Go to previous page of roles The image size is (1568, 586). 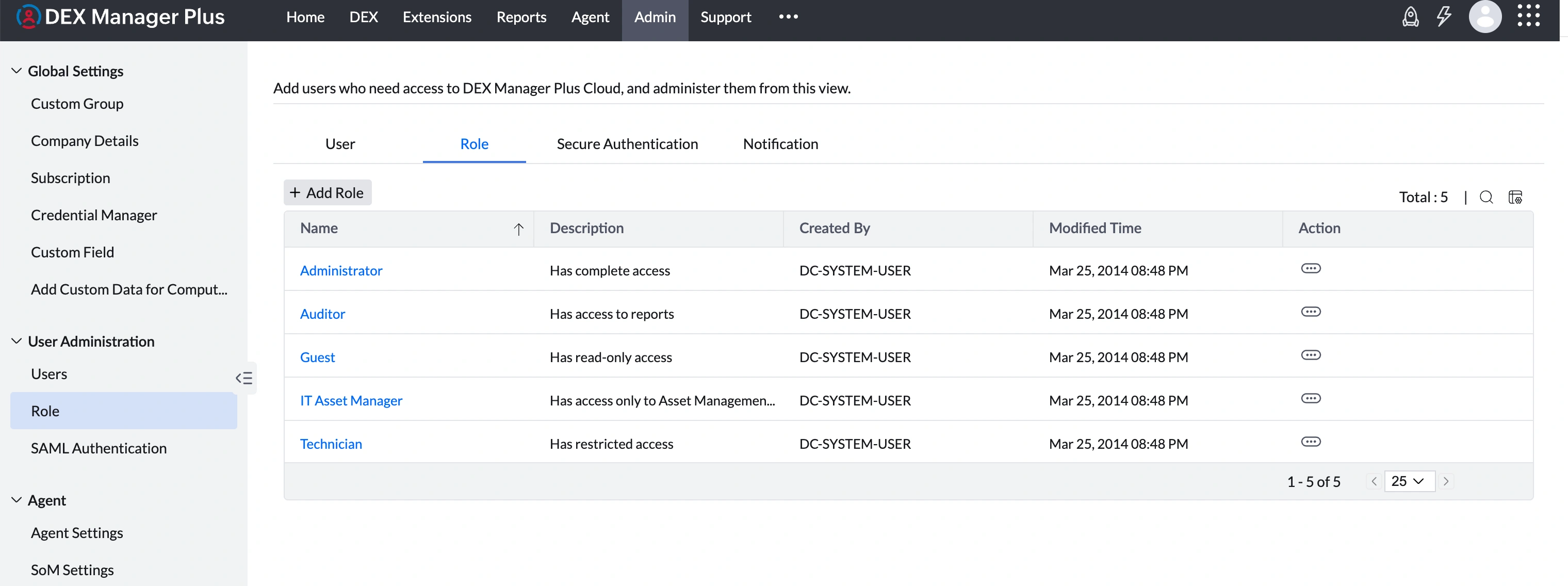pos(1374,481)
